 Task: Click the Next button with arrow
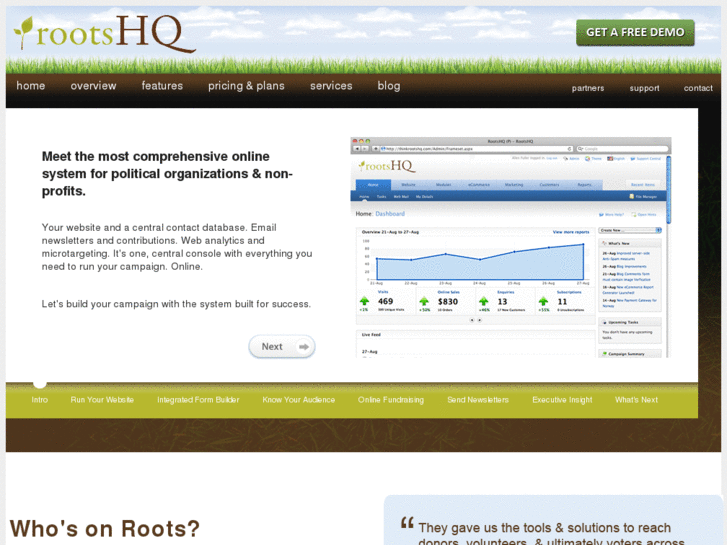tap(282, 346)
